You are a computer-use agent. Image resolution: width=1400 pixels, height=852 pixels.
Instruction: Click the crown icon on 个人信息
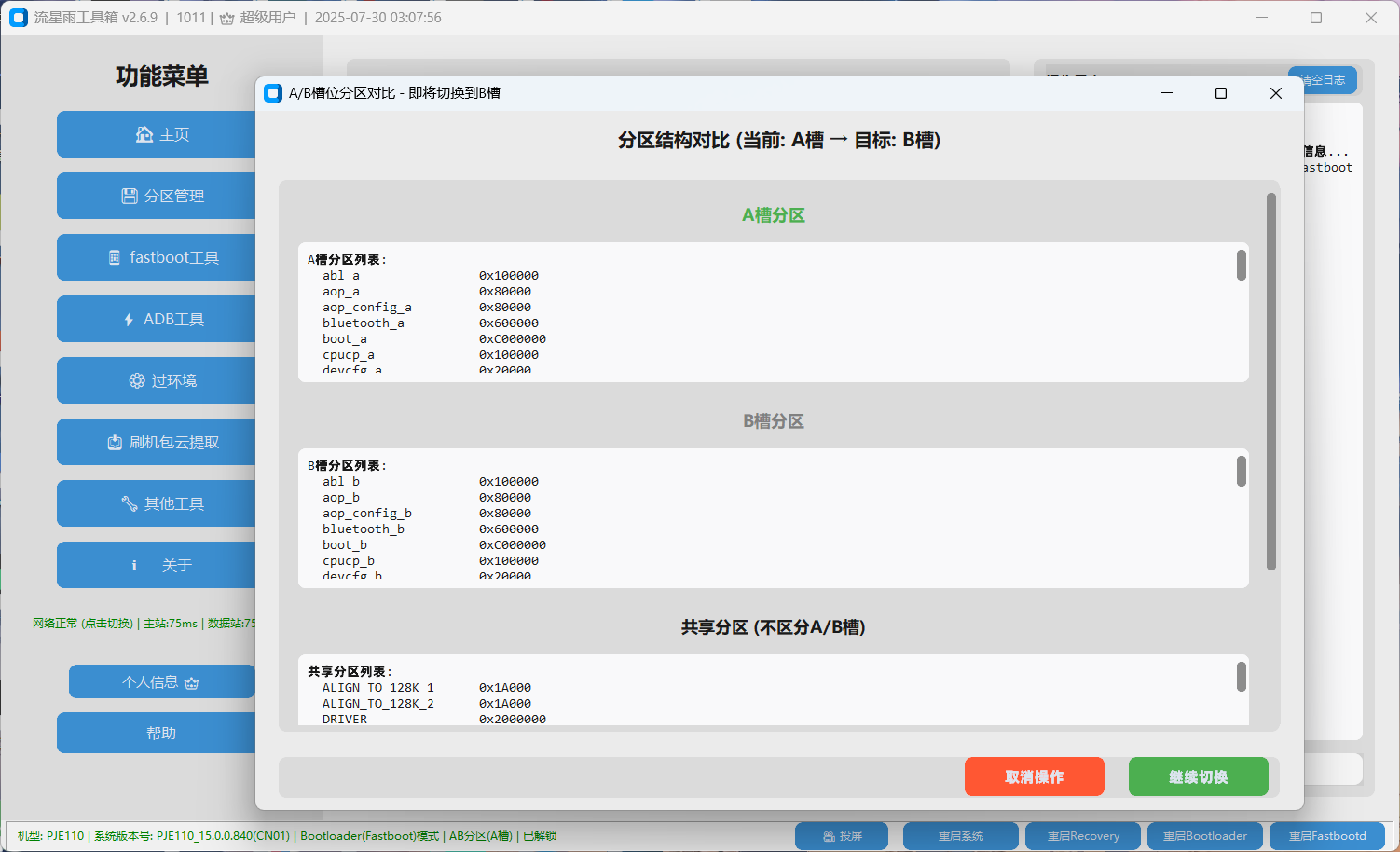(192, 683)
